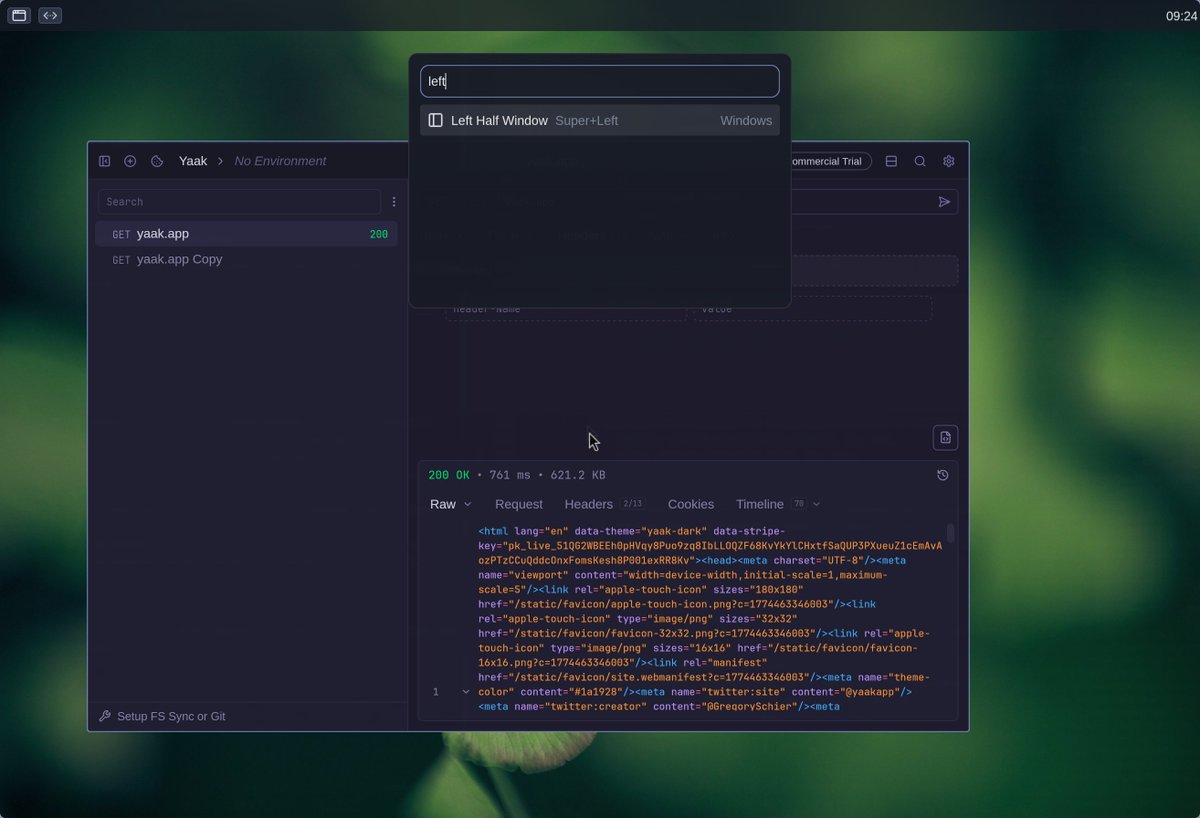Create a new request with the plus icon

click(130, 161)
